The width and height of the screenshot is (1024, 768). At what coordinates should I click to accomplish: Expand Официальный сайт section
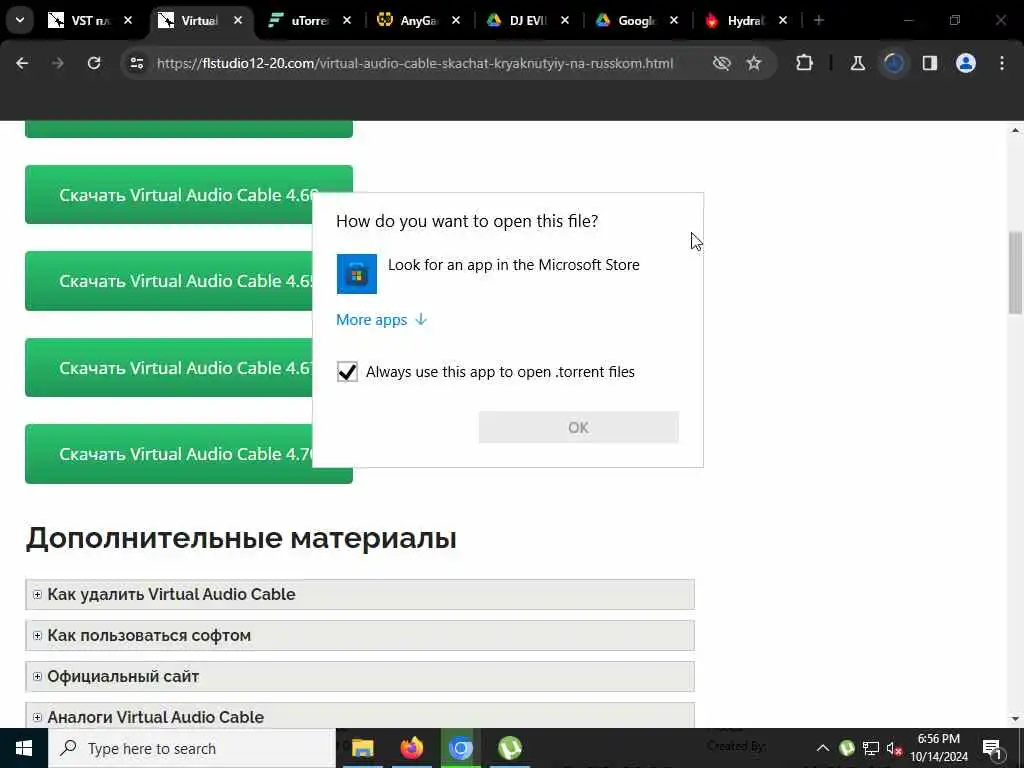pyautogui.click(x=360, y=677)
